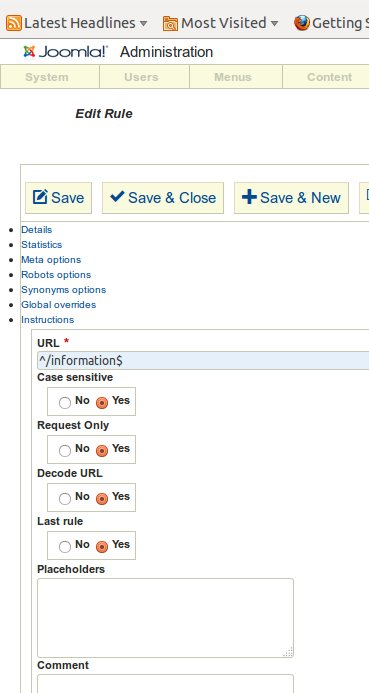Image resolution: width=369 pixels, height=693 pixels.
Task: Open the System menu
Action: click(47, 77)
